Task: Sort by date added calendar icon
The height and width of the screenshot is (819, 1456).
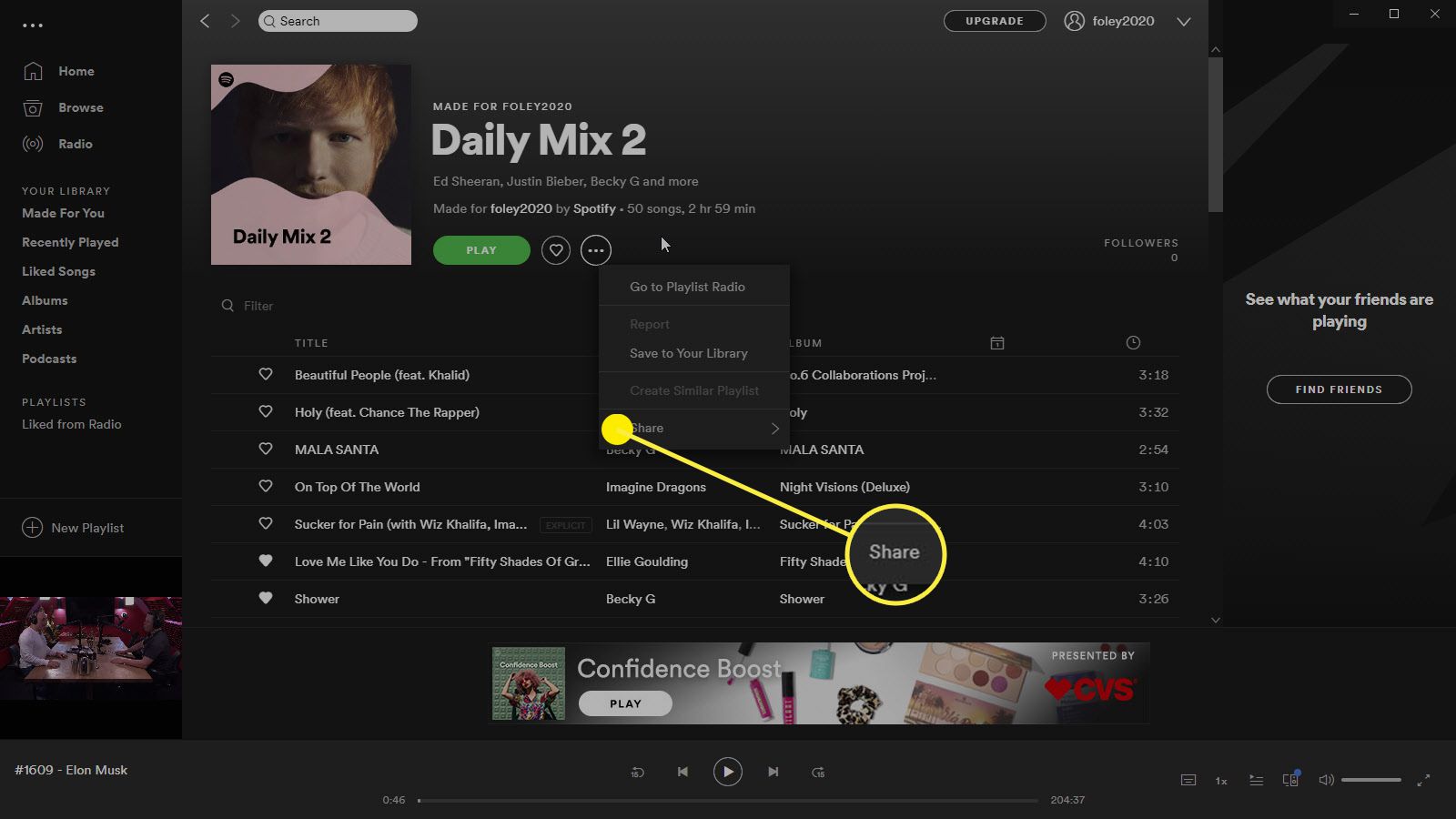Action: (x=997, y=343)
